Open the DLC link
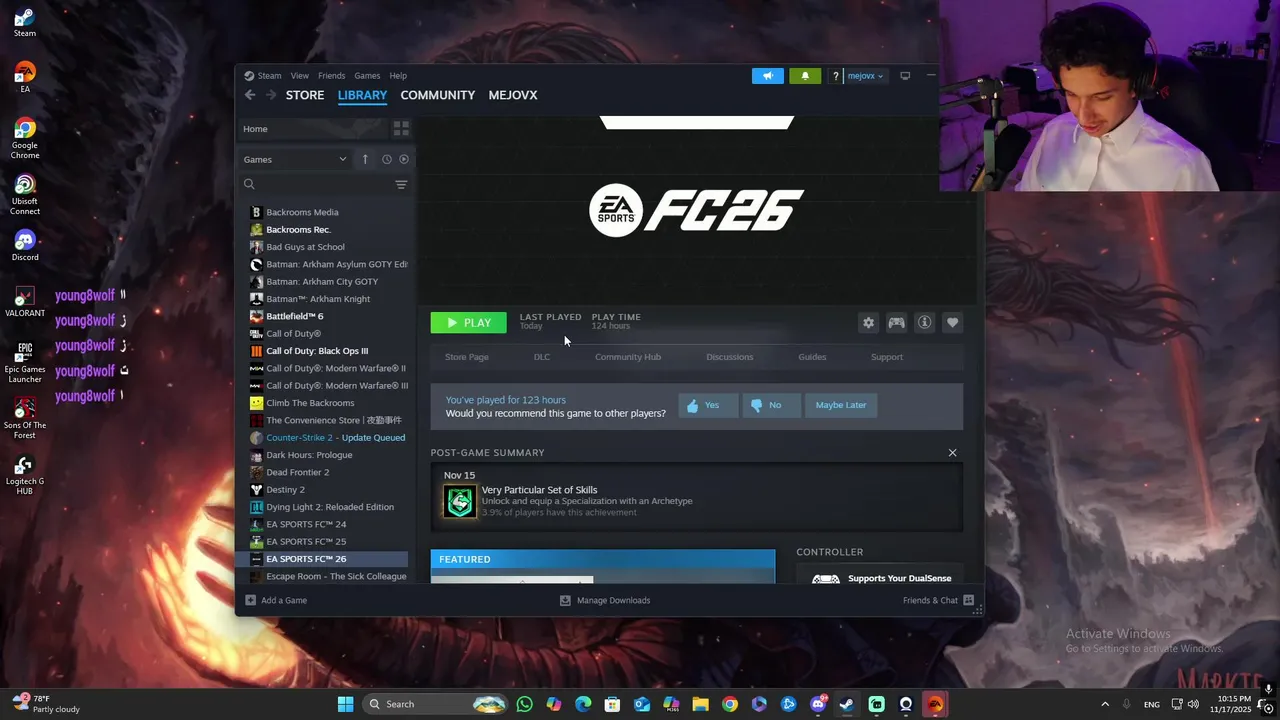This screenshot has height=720, width=1280. tap(542, 357)
